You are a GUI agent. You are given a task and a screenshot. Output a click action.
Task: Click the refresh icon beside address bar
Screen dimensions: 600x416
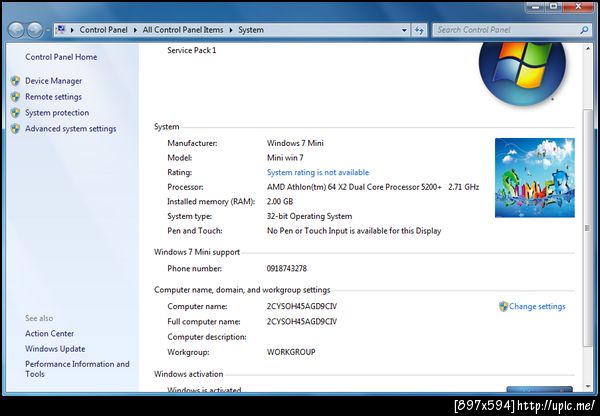coord(419,30)
